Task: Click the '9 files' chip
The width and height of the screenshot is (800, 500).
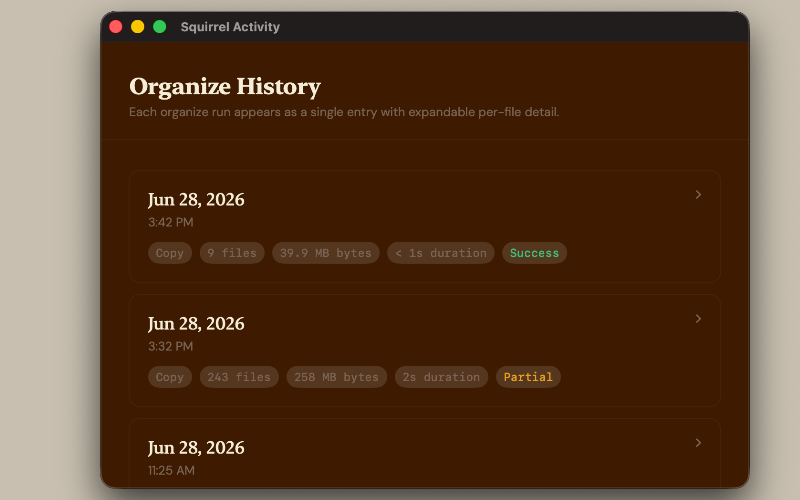Action: [232, 253]
